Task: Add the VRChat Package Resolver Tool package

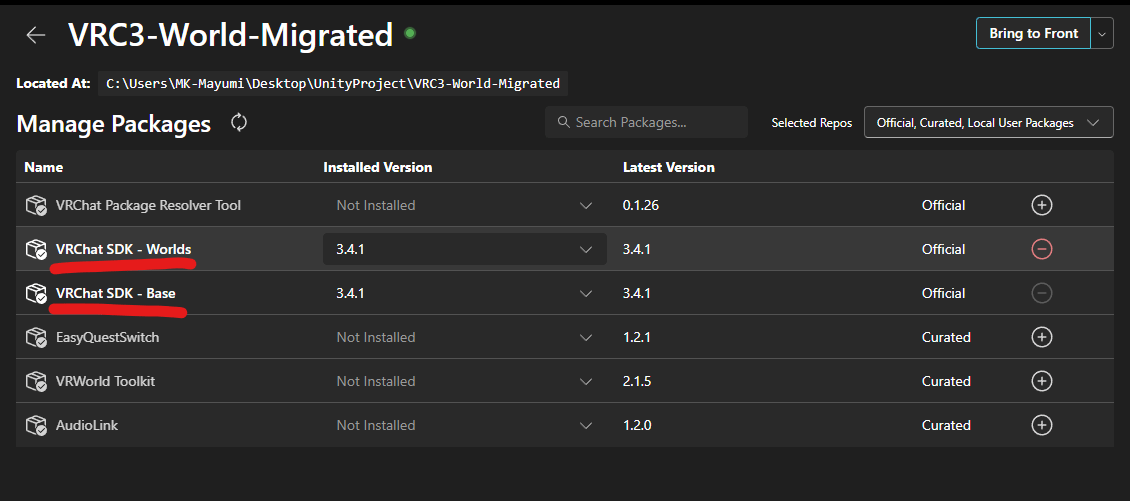Action: point(1041,205)
